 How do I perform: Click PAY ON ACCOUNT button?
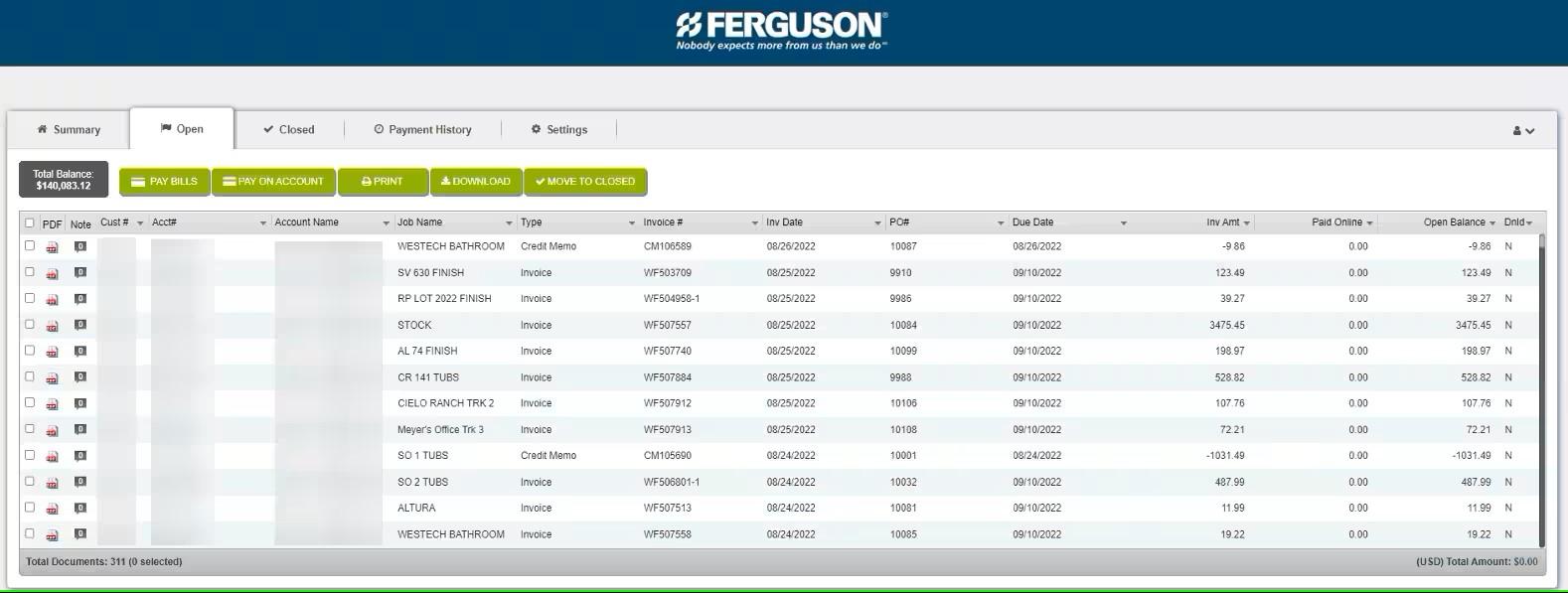pos(273,182)
